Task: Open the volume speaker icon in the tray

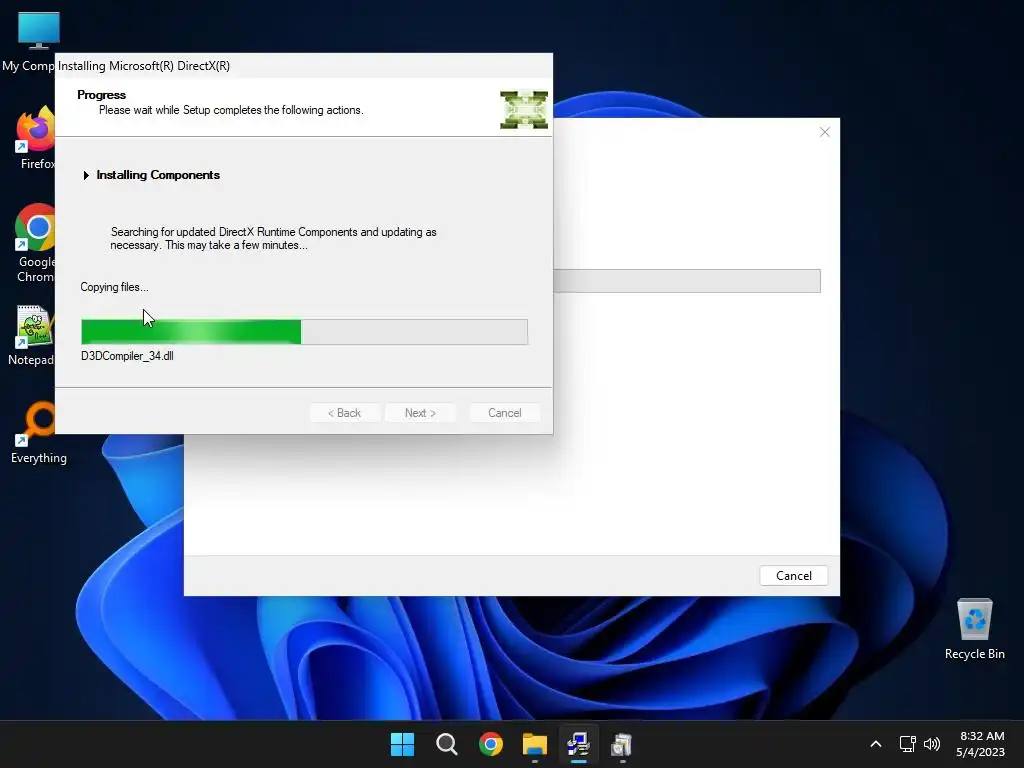Action: click(x=932, y=744)
